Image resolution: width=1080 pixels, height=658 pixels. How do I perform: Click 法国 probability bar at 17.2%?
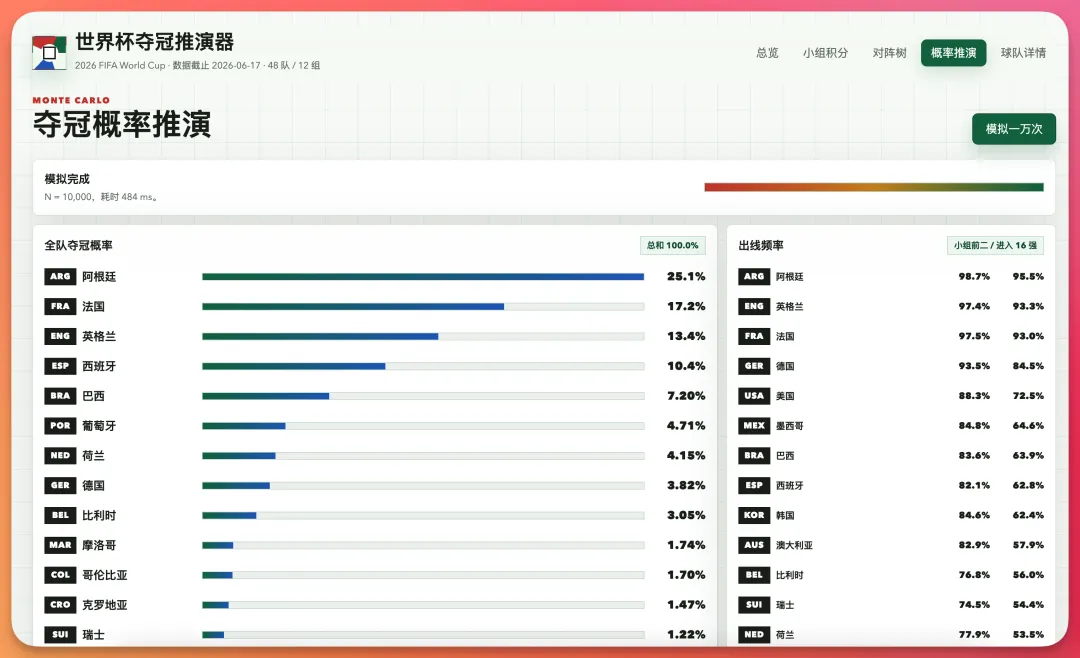pyautogui.click(x=423, y=307)
